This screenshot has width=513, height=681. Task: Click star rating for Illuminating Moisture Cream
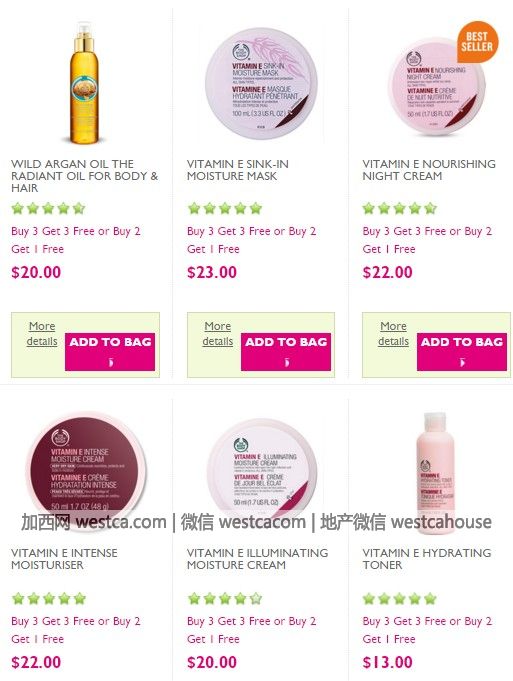(x=225, y=598)
